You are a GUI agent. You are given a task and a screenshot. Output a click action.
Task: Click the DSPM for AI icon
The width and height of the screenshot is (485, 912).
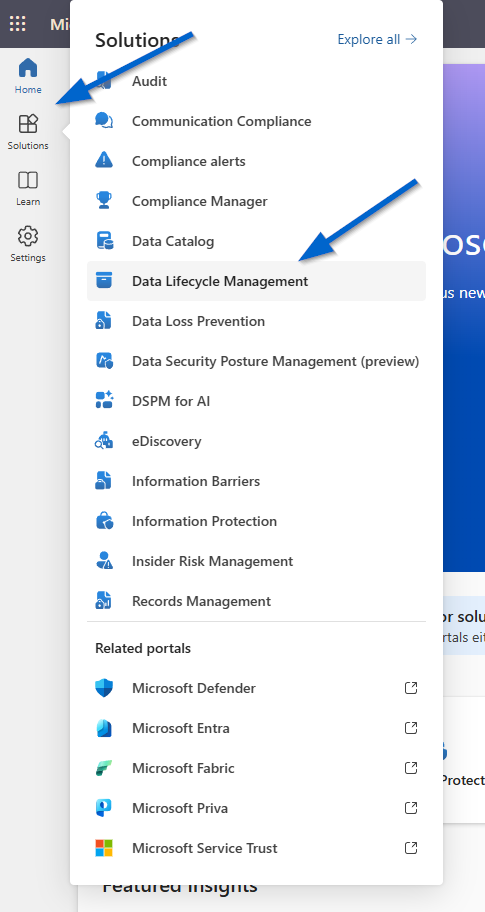pos(104,401)
